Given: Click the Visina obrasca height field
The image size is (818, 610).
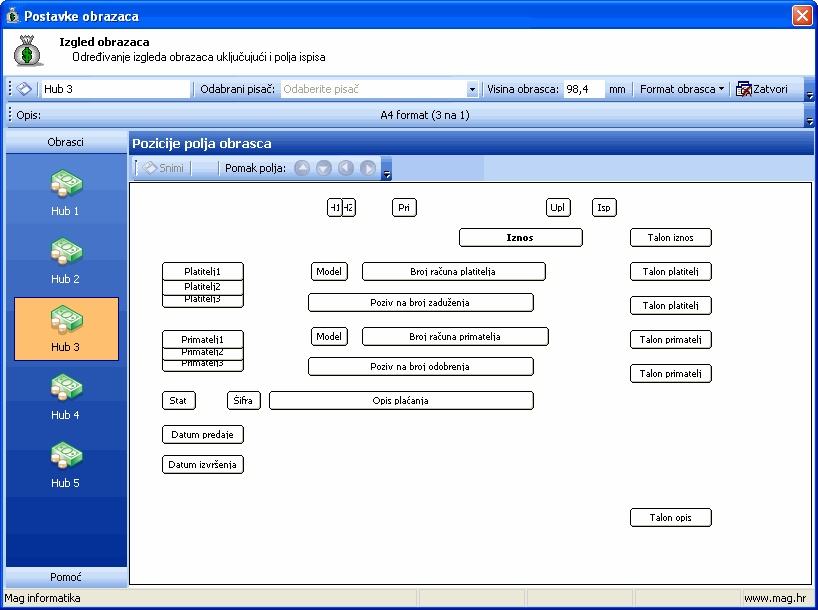Looking at the screenshot, I should click(584, 89).
